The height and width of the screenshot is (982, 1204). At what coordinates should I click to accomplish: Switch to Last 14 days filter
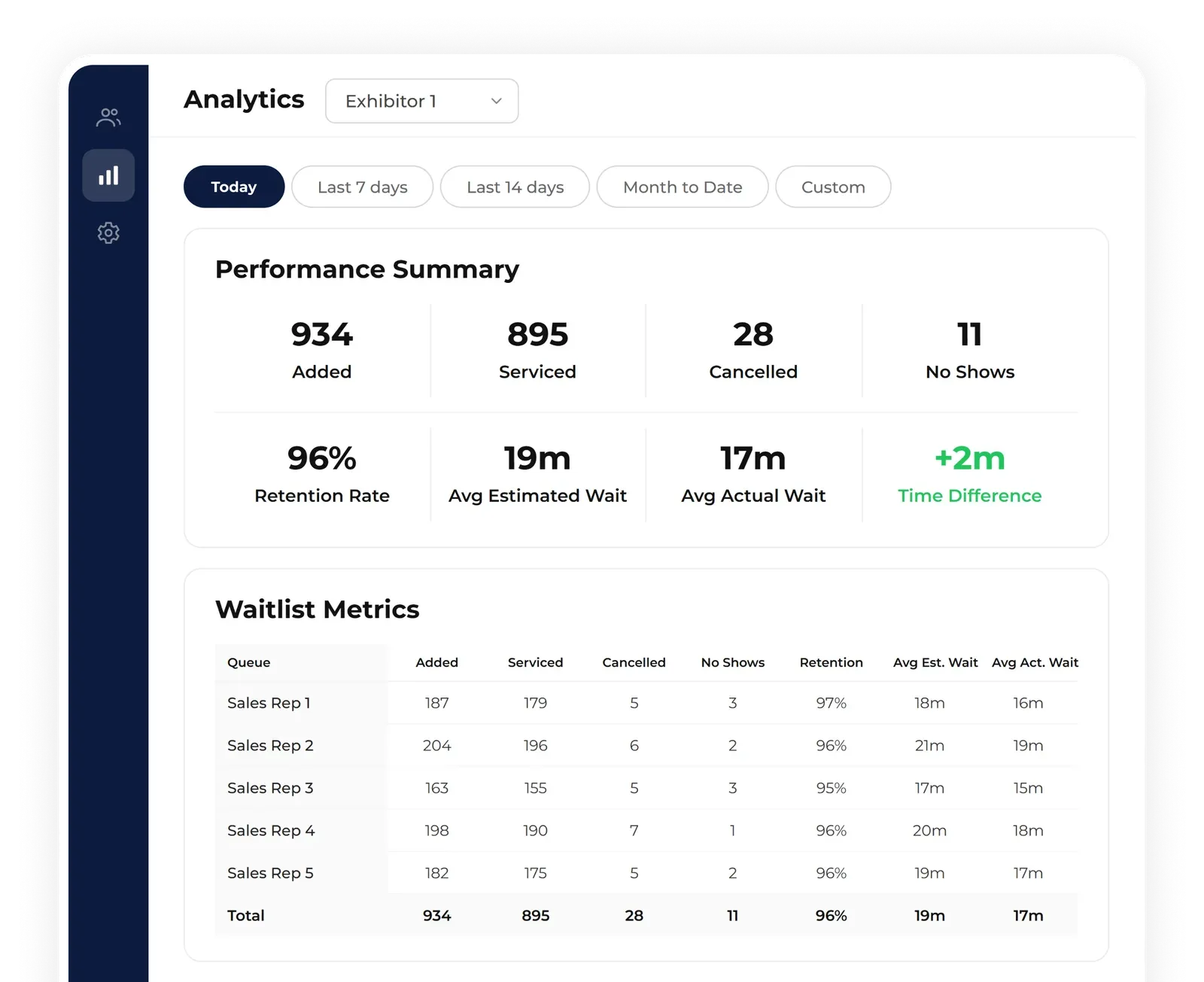click(x=515, y=187)
